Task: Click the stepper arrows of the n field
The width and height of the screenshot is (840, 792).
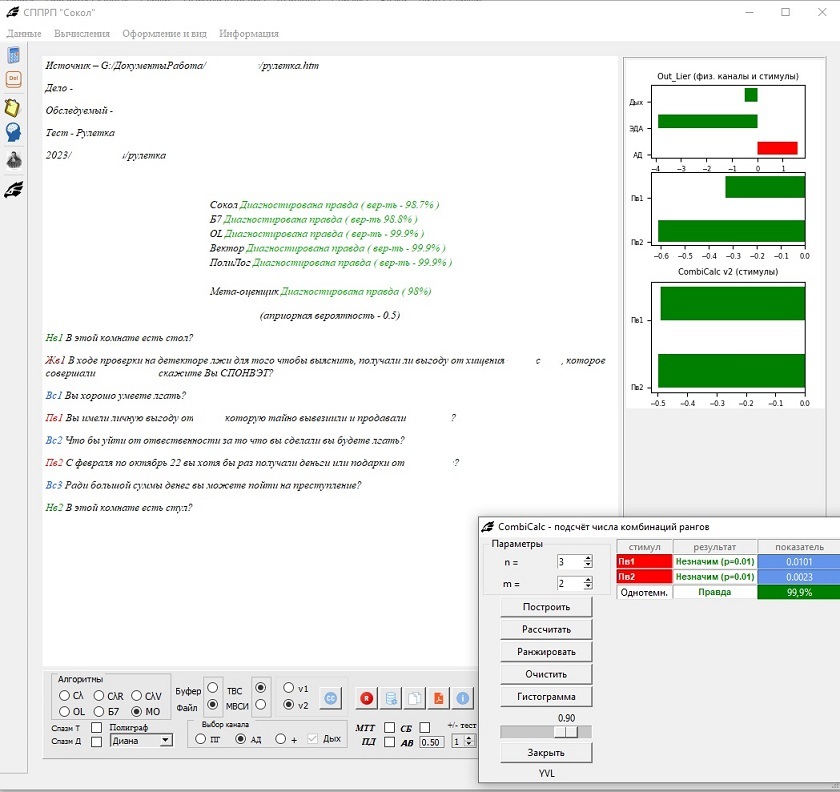Action: tap(588, 562)
